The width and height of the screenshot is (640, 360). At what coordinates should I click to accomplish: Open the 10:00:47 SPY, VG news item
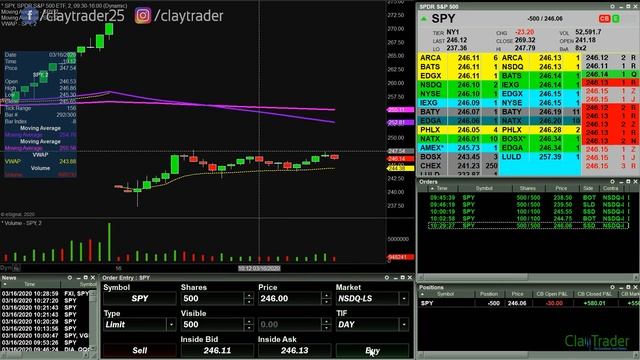point(45,335)
